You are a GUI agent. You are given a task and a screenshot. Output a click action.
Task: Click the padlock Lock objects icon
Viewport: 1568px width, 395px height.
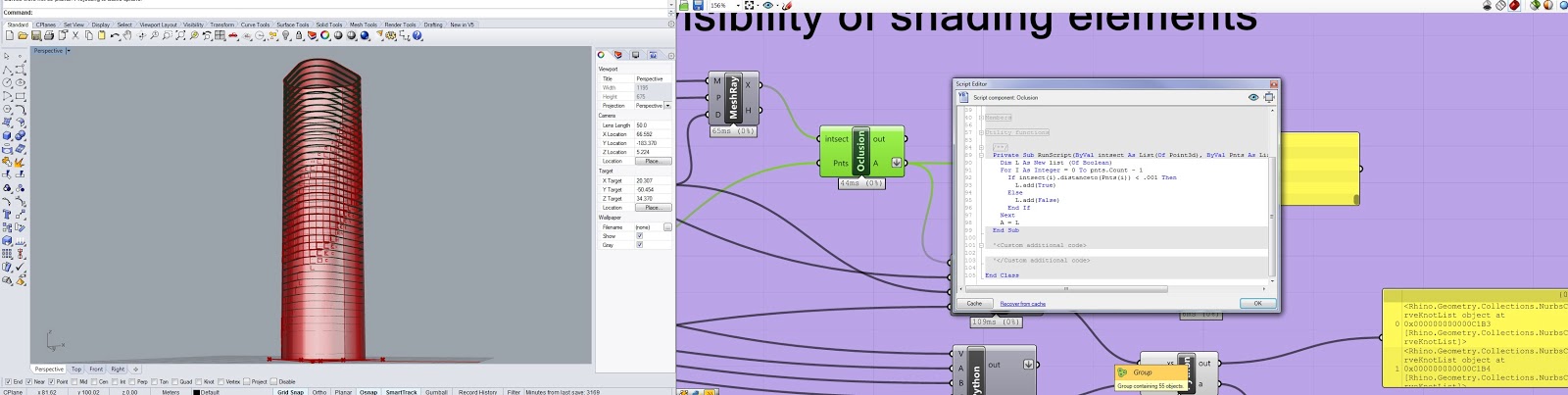[x=299, y=35]
